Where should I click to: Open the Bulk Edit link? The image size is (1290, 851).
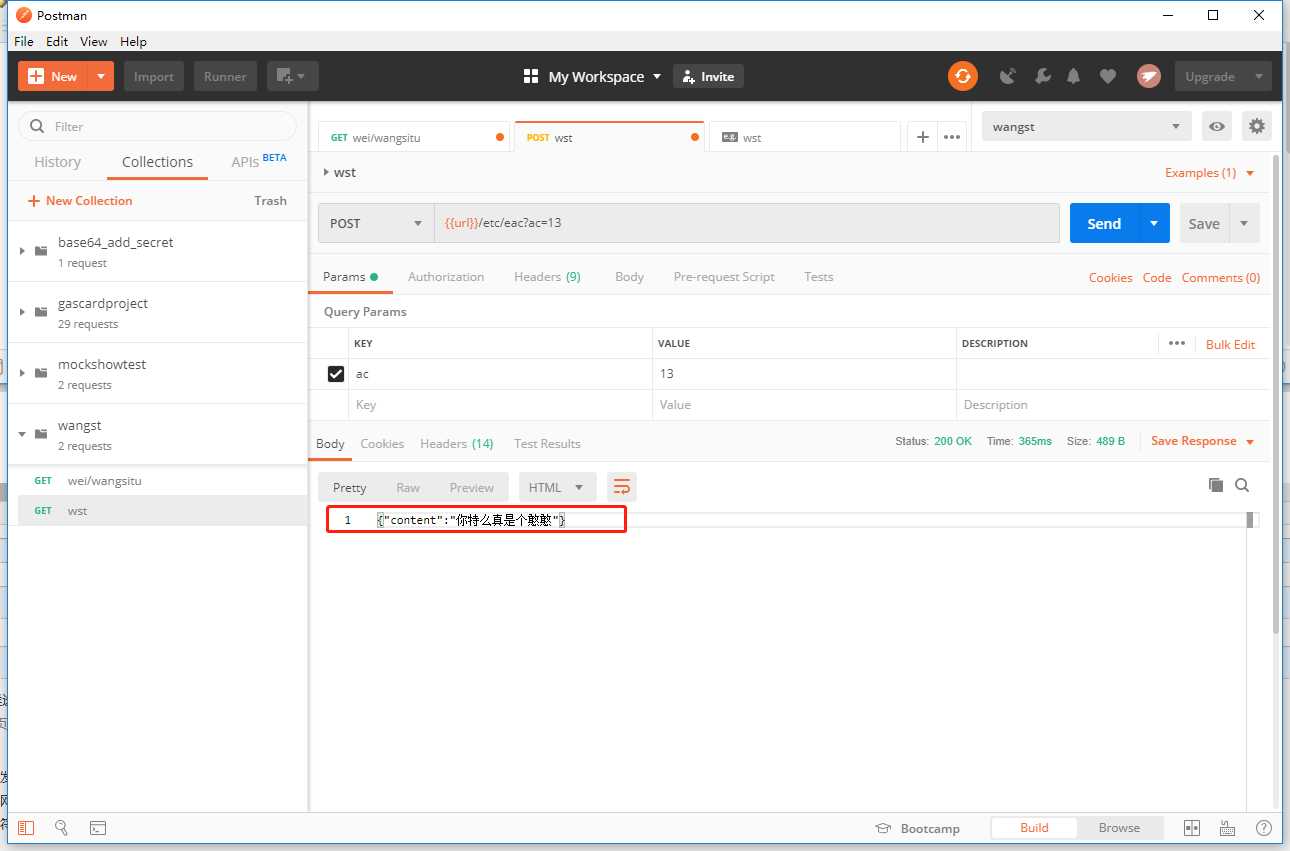pos(1230,344)
